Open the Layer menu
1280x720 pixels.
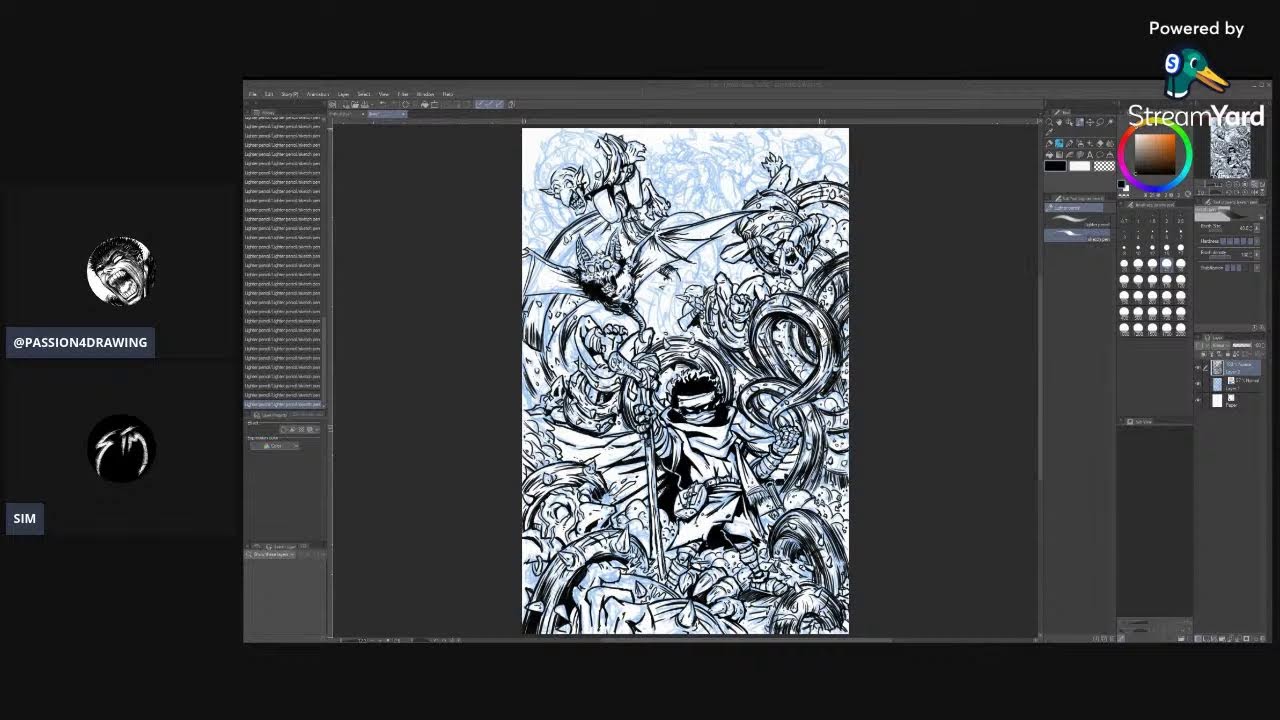(x=343, y=94)
